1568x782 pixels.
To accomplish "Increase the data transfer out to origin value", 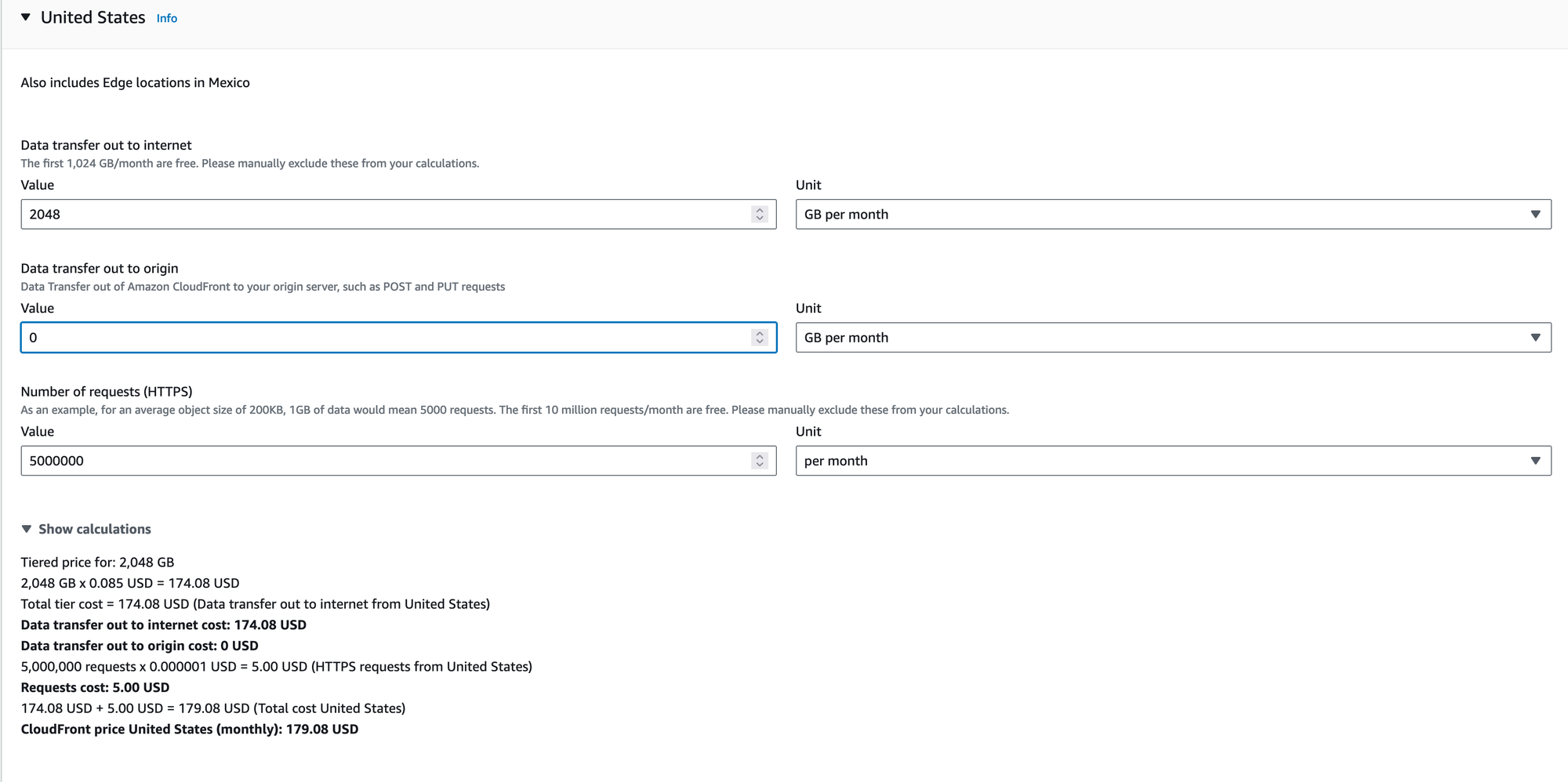I will coord(759,333).
